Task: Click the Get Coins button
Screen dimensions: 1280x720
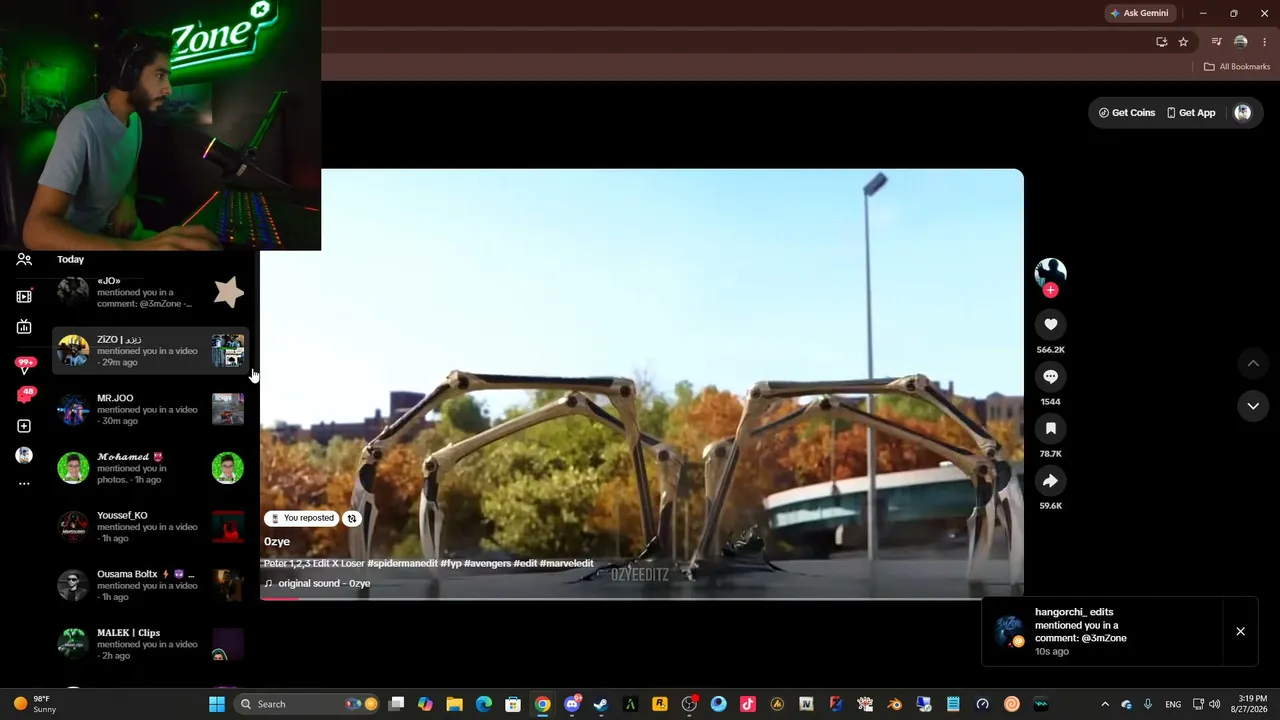Action: (1127, 113)
